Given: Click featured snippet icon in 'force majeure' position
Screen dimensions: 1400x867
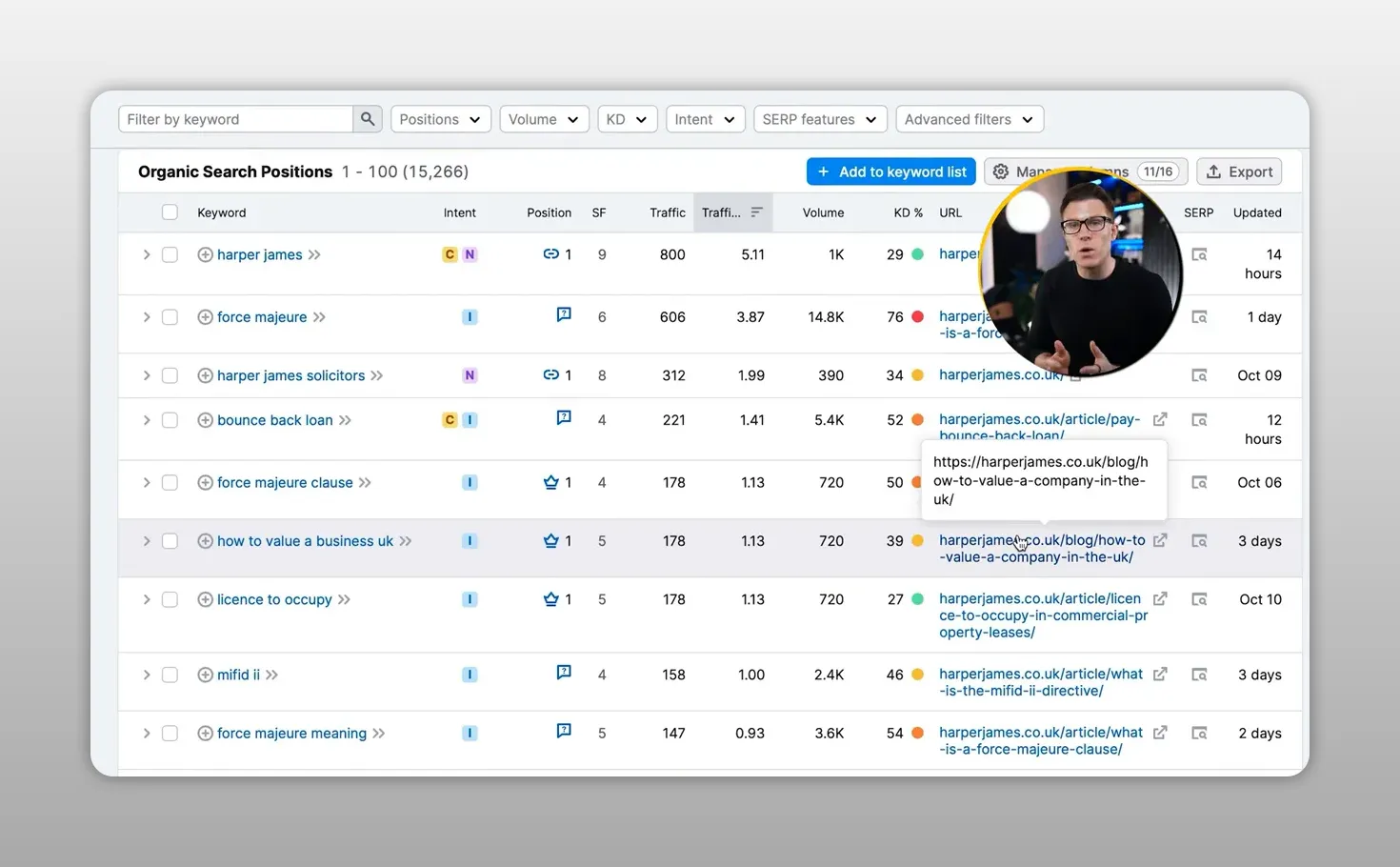Looking at the screenshot, I should pyautogui.click(x=564, y=314).
